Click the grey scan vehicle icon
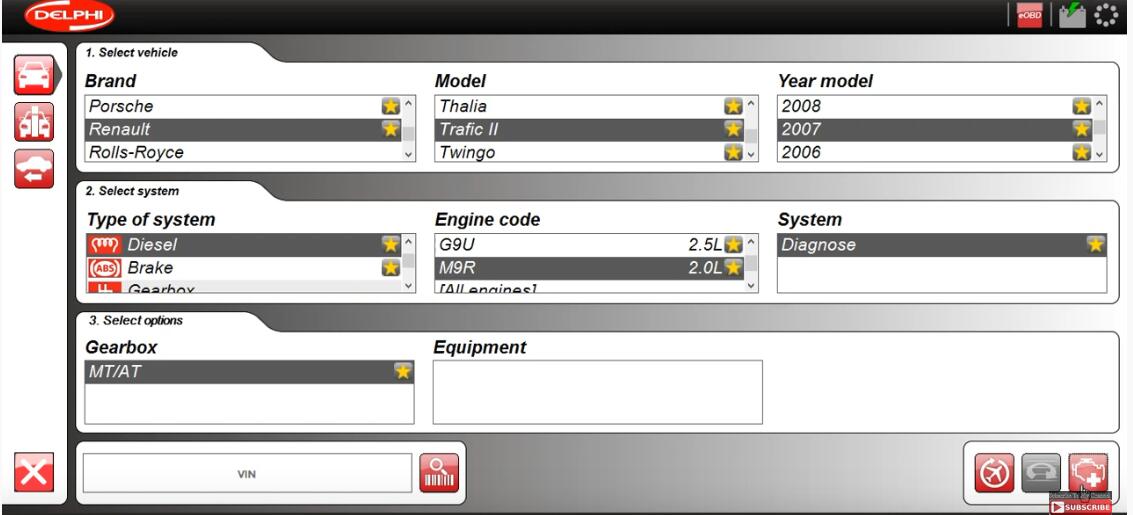Image resolution: width=1133 pixels, height=515 pixels. tap(1041, 473)
